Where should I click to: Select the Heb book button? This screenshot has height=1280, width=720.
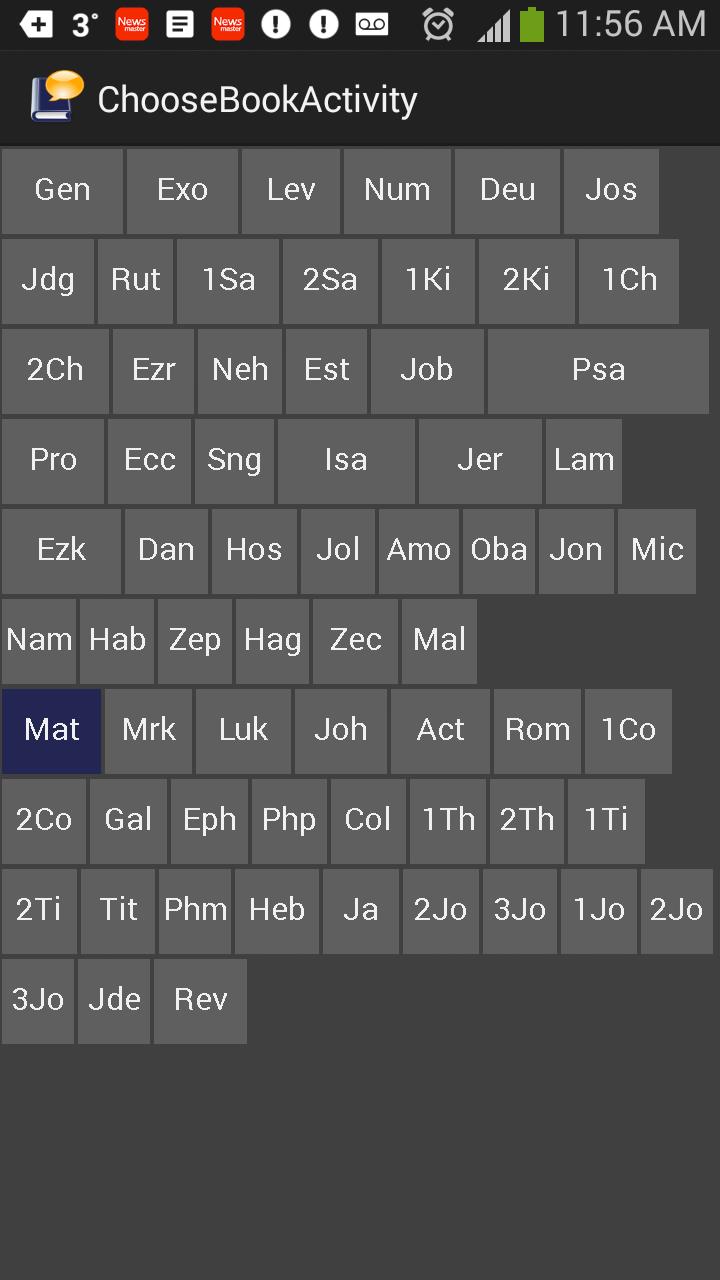click(277, 911)
